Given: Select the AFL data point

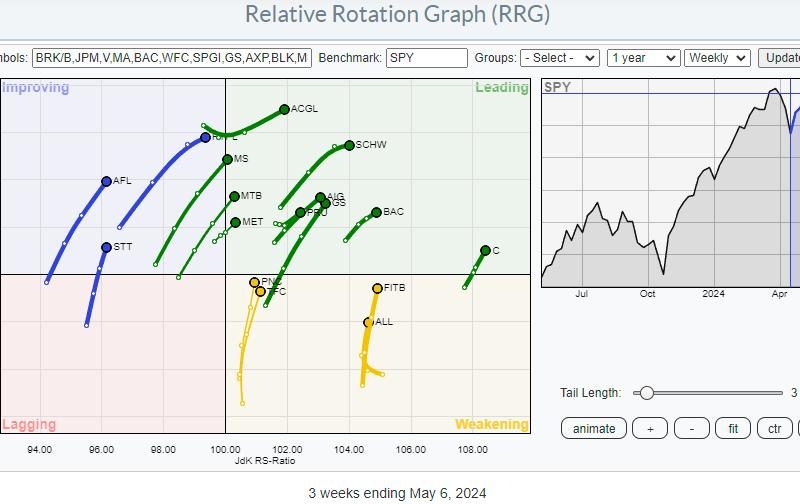Looking at the screenshot, I should pos(106,181).
